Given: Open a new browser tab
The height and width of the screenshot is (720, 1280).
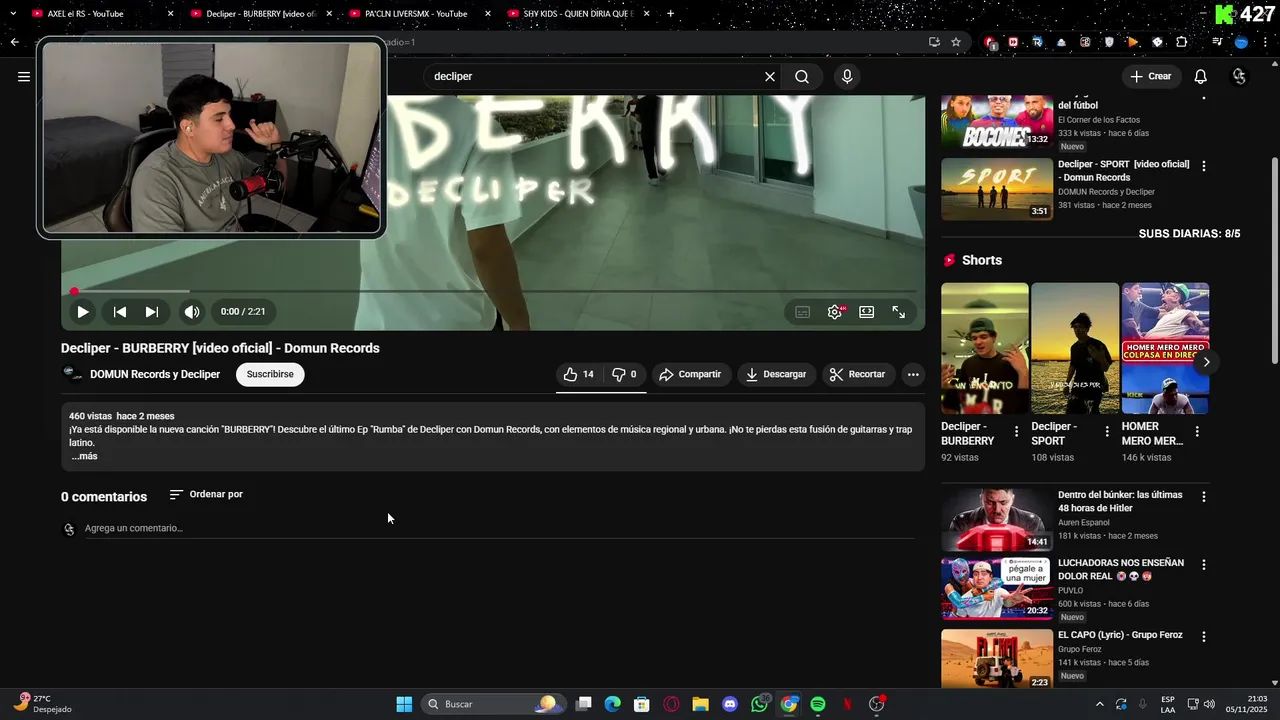Looking at the screenshot, I should pyautogui.click(x=670, y=14).
